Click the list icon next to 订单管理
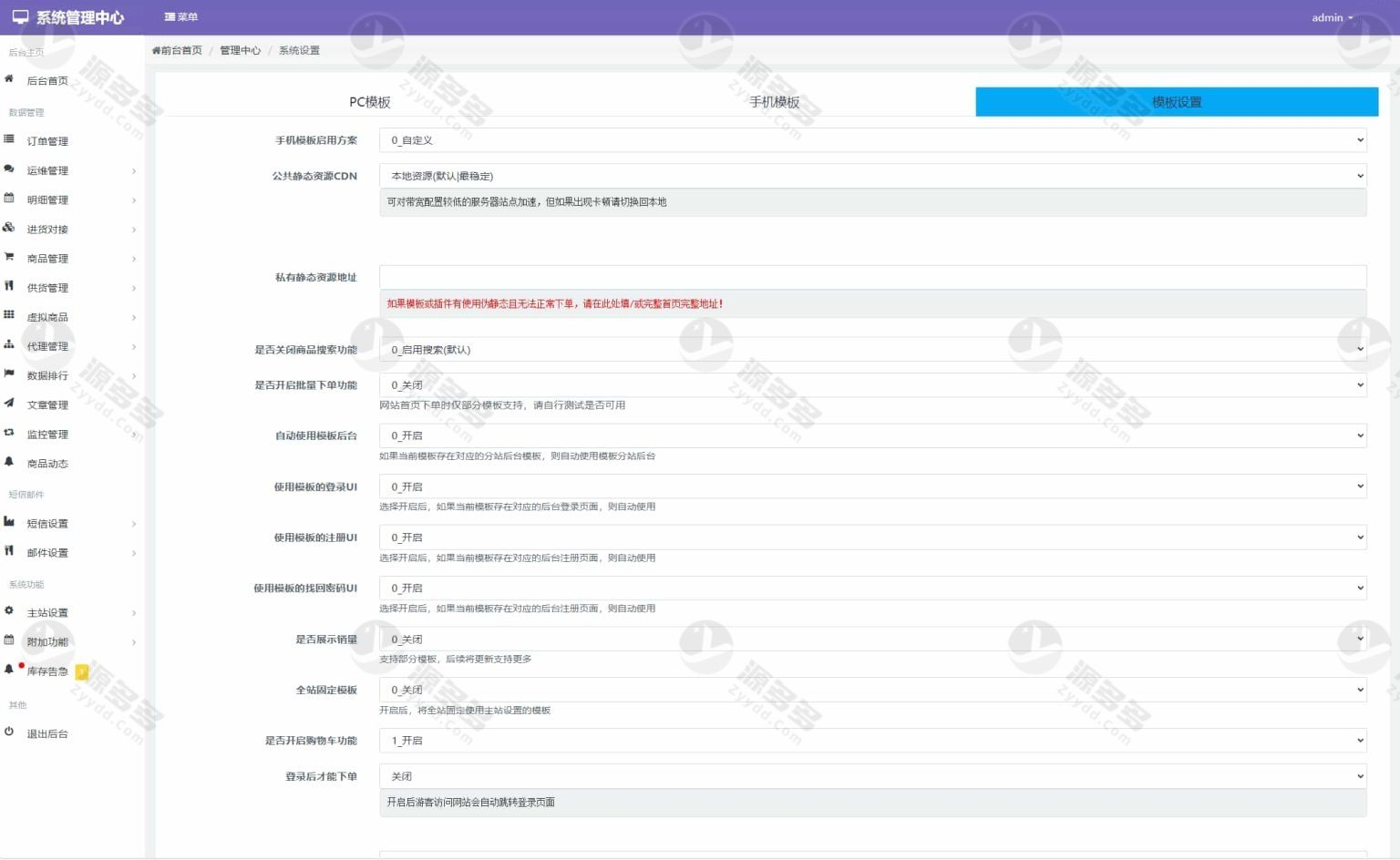The height and width of the screenshot is (860, 1400). pyautogui.click(x=9, y=139)
